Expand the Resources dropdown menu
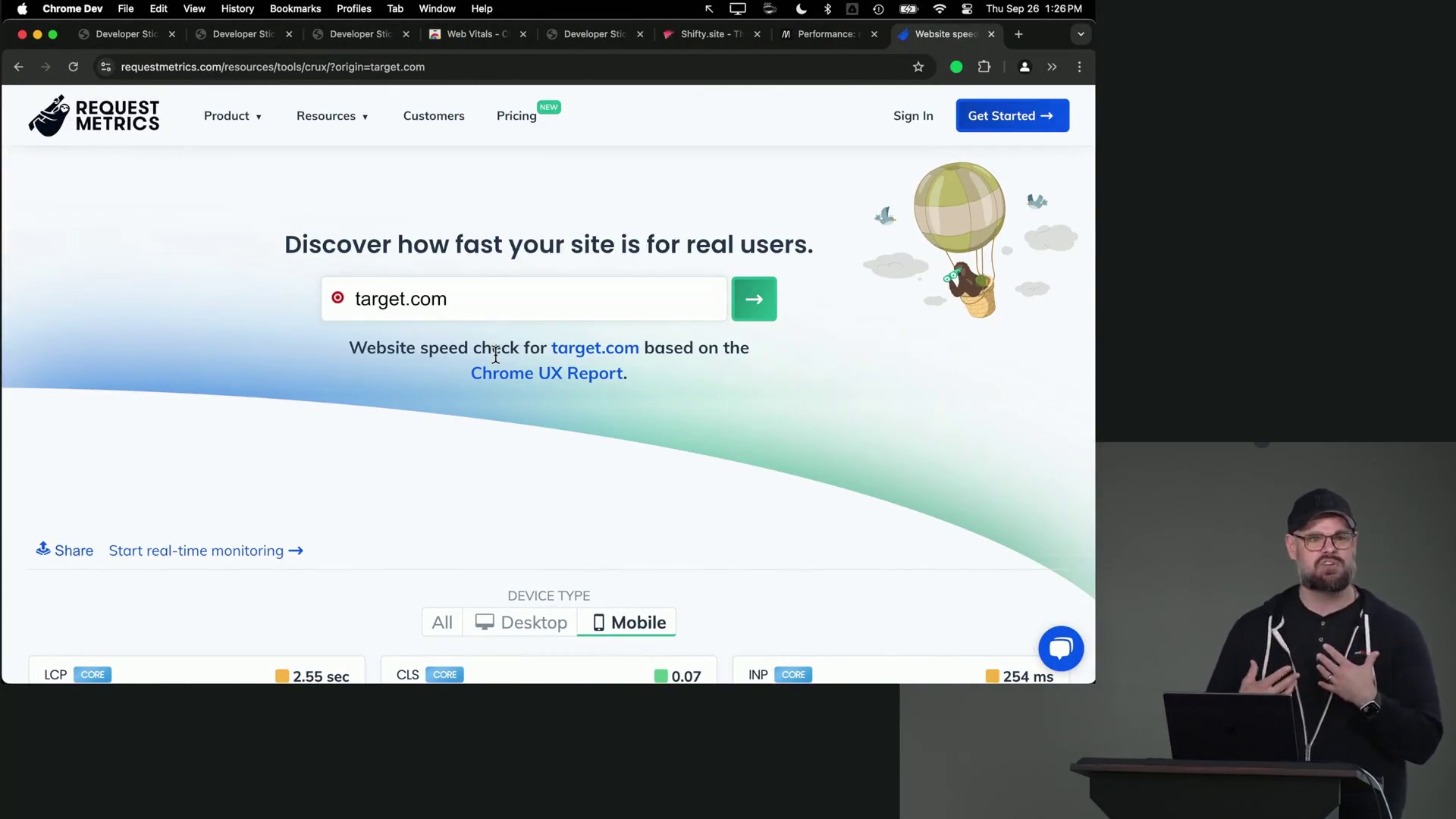Viewport: 1456px width, 819px height. point(332,115)
